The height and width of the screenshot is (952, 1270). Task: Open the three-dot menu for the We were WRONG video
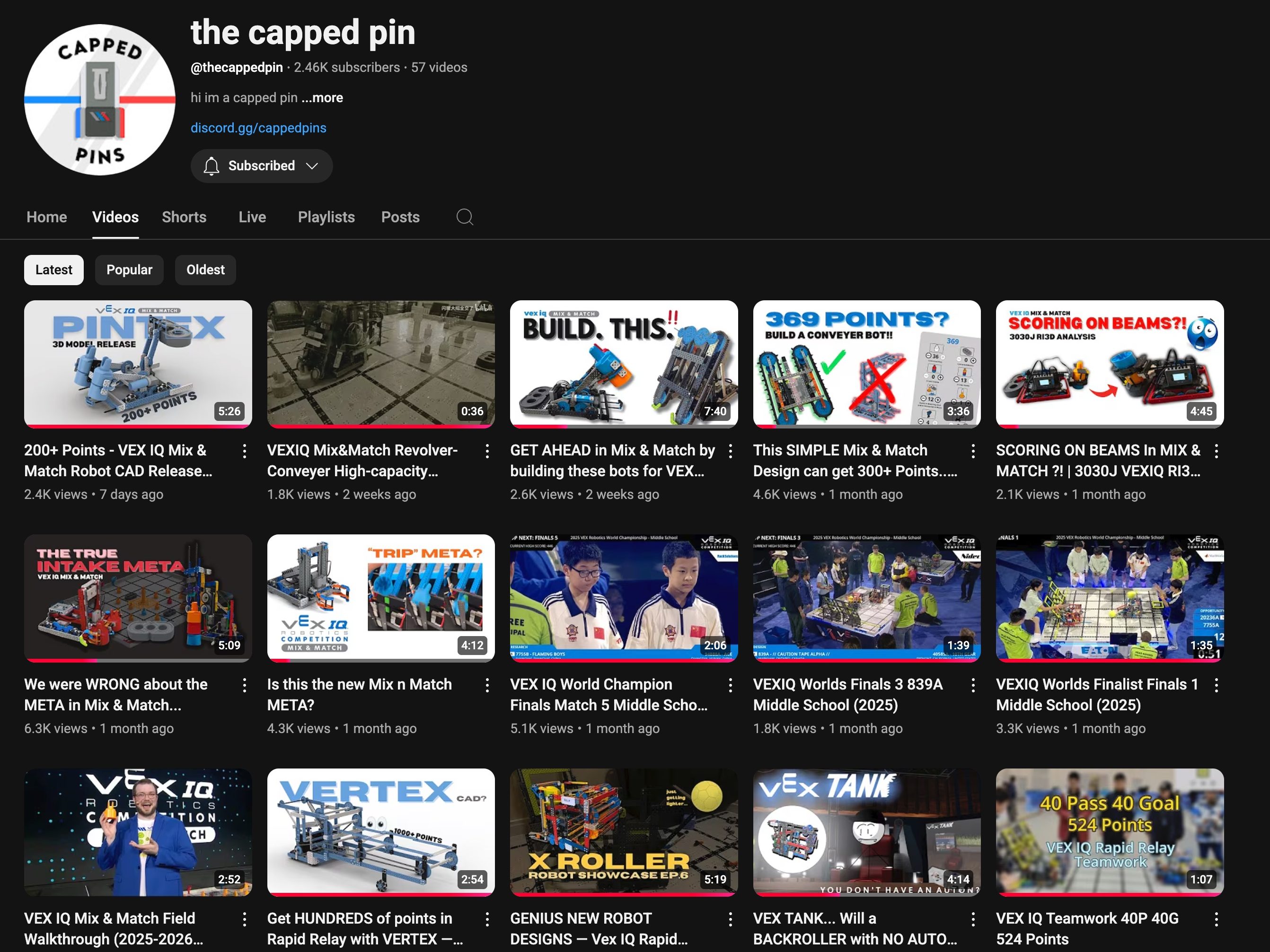(x=245, y=685)
